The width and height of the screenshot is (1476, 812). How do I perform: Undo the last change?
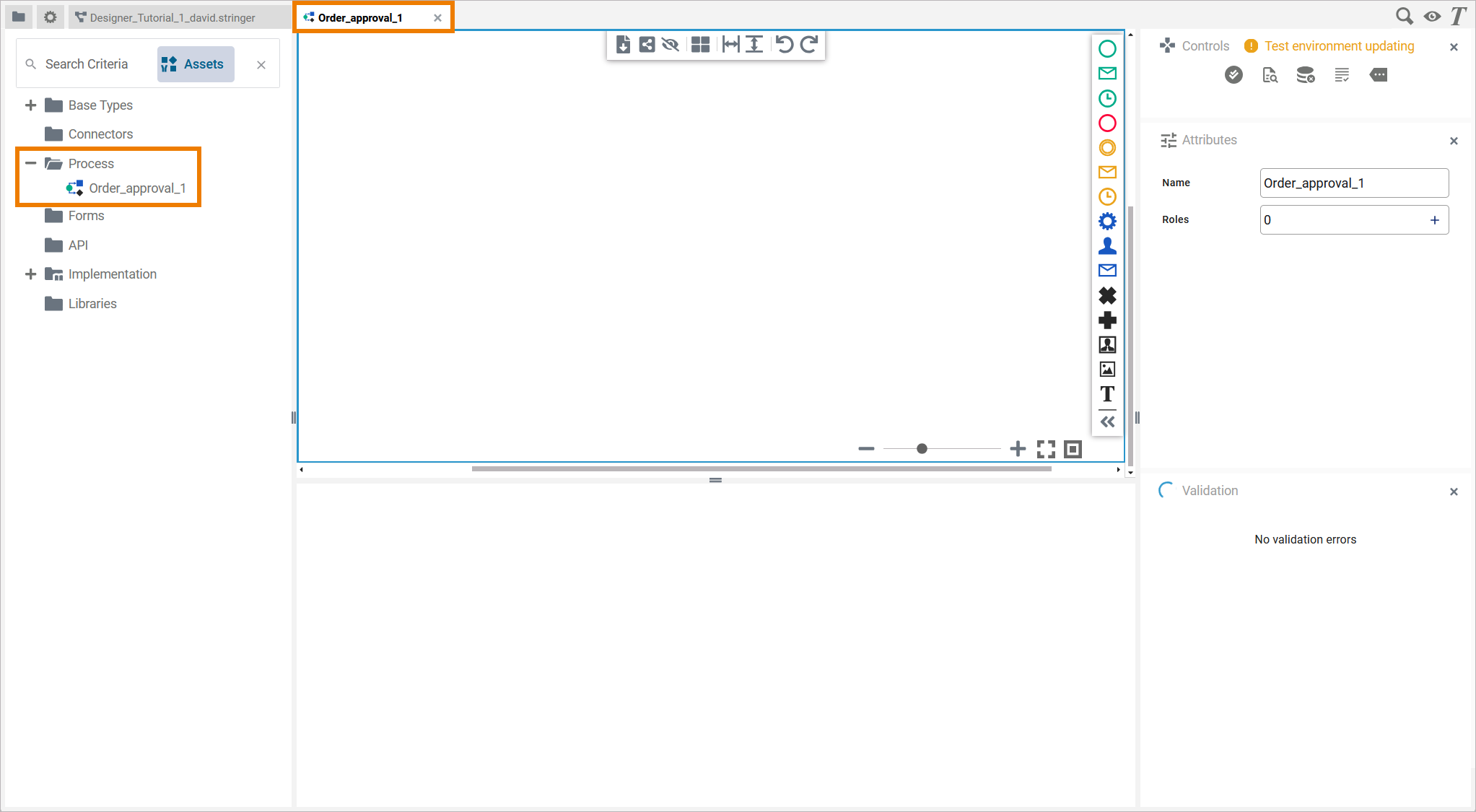coord(785,44)
